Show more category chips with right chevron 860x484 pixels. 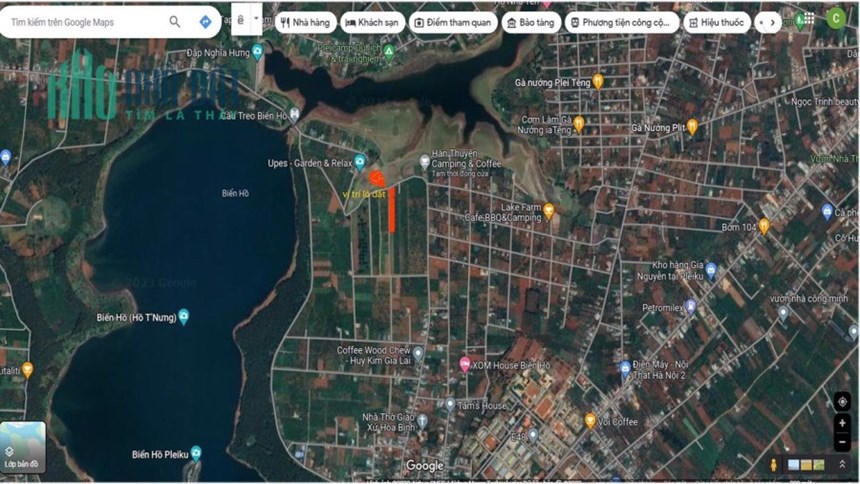coord(772,22)
